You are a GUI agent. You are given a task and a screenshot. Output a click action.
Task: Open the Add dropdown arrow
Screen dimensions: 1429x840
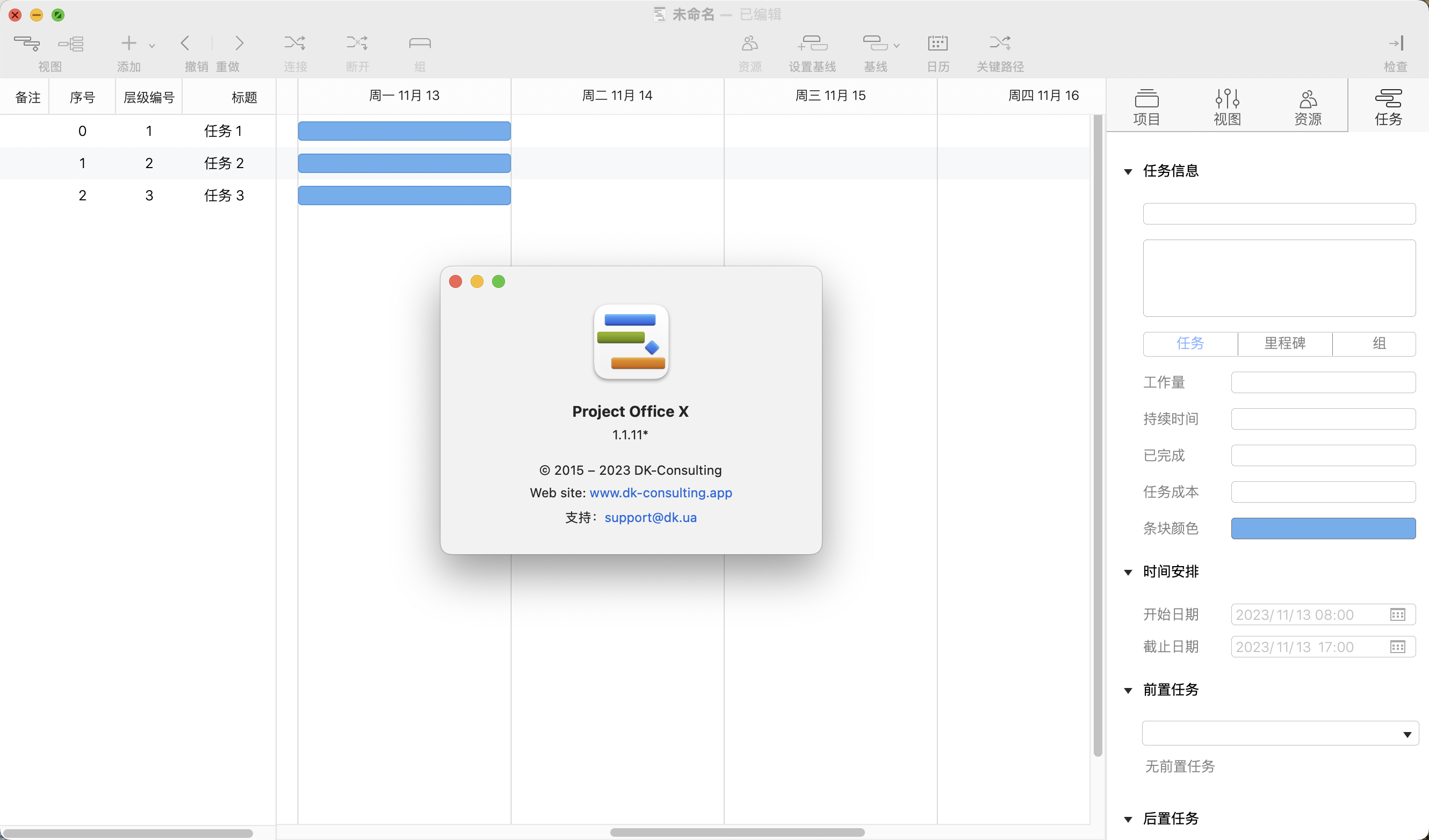(152, 45)
